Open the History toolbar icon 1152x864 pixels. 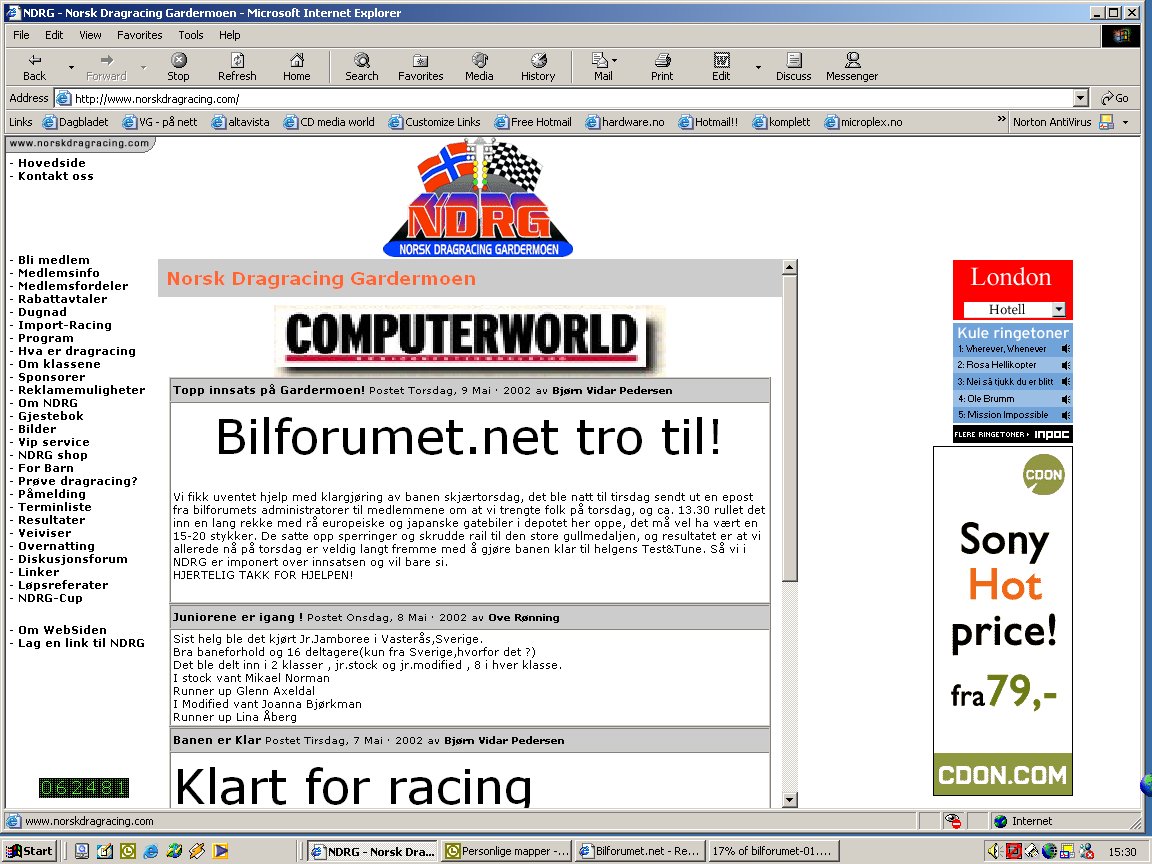pos(538,67)
